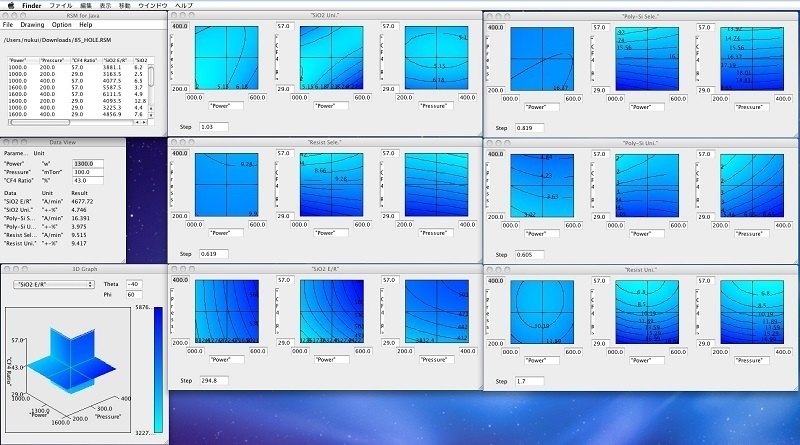Click the Step field in SiO2 Uni. window
The width and height of the screenshot is (800, 445).
point(213,127)
